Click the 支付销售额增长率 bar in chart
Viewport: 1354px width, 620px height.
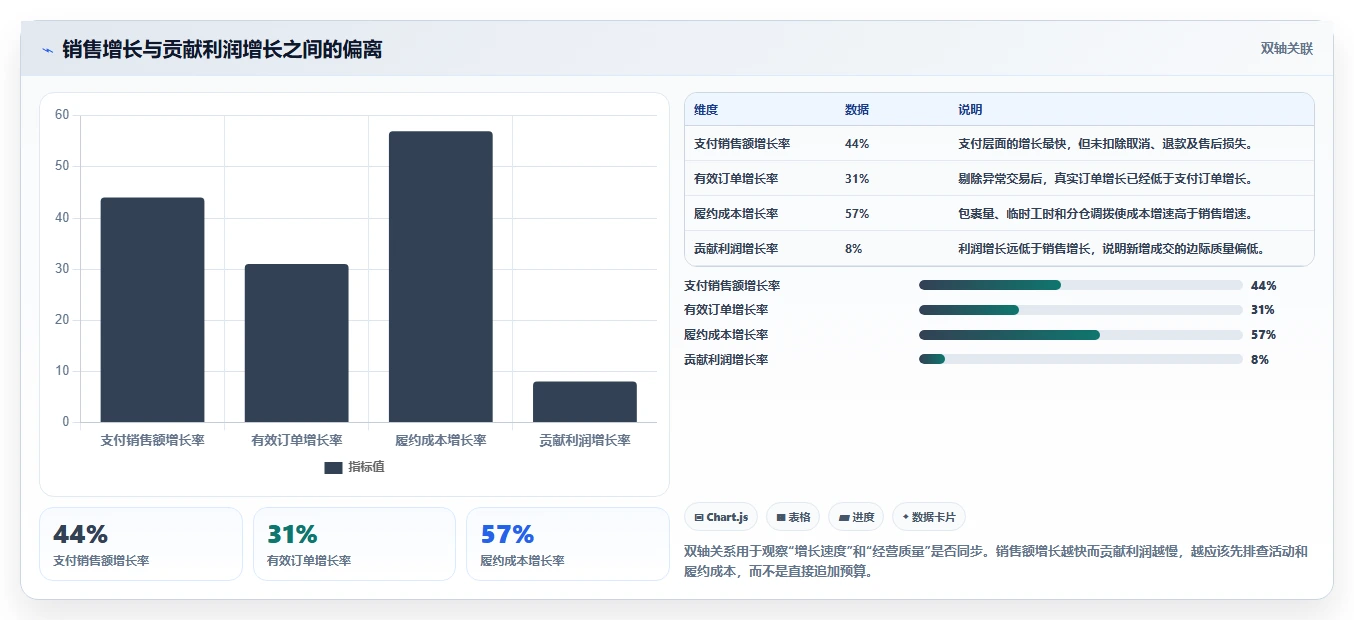(152, 310)
